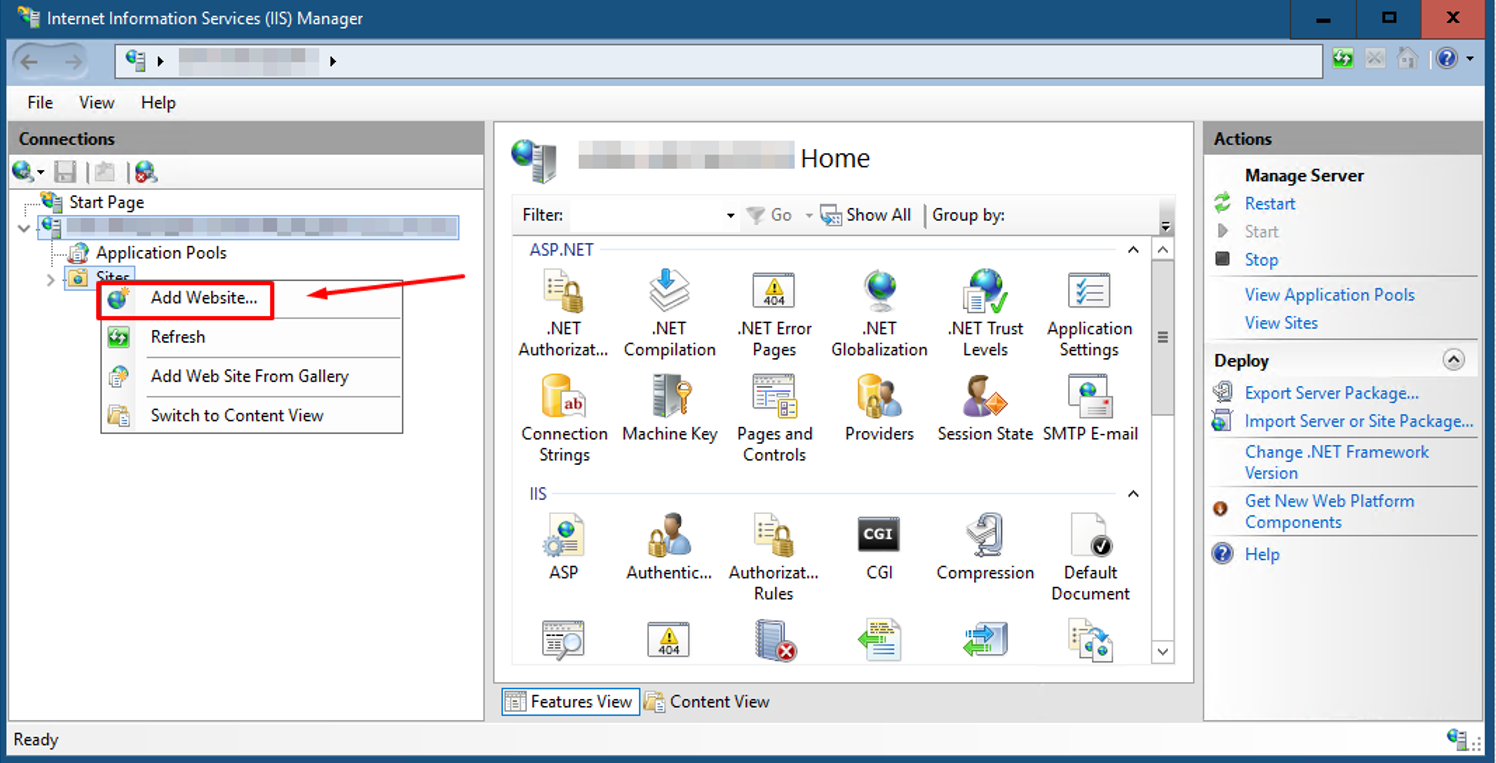Screen dimensions: 1496x763
Task: Click the features list scroll up arrow
Action: 1162,248
